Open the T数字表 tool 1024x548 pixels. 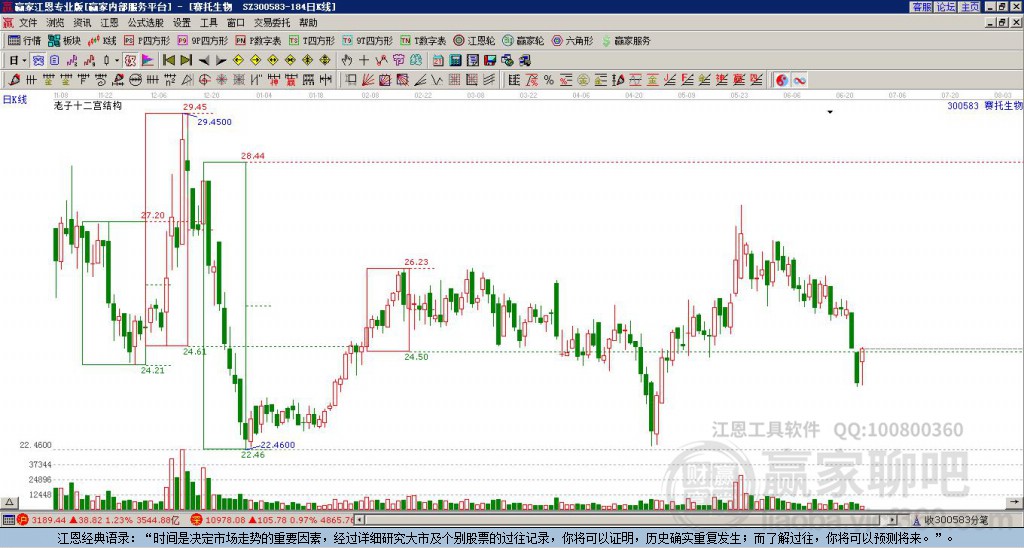point(423,40)
